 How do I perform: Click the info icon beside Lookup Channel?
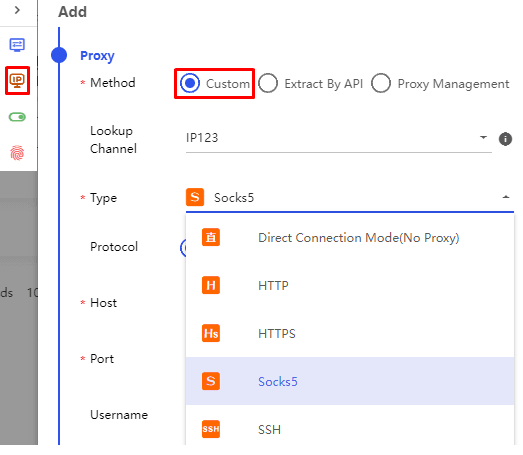[x=505, y=139]
